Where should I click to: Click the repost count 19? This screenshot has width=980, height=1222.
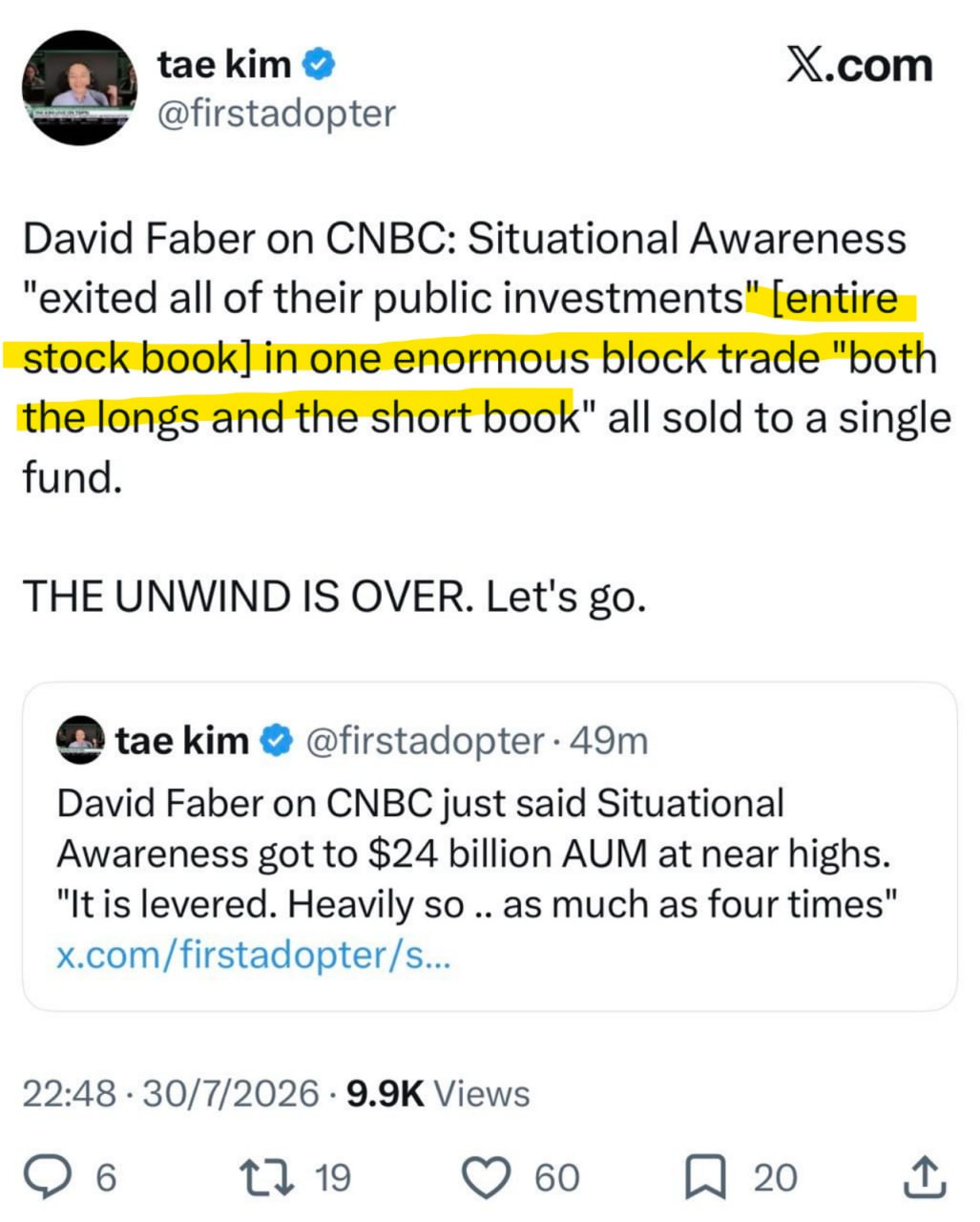coord(333,1178)
